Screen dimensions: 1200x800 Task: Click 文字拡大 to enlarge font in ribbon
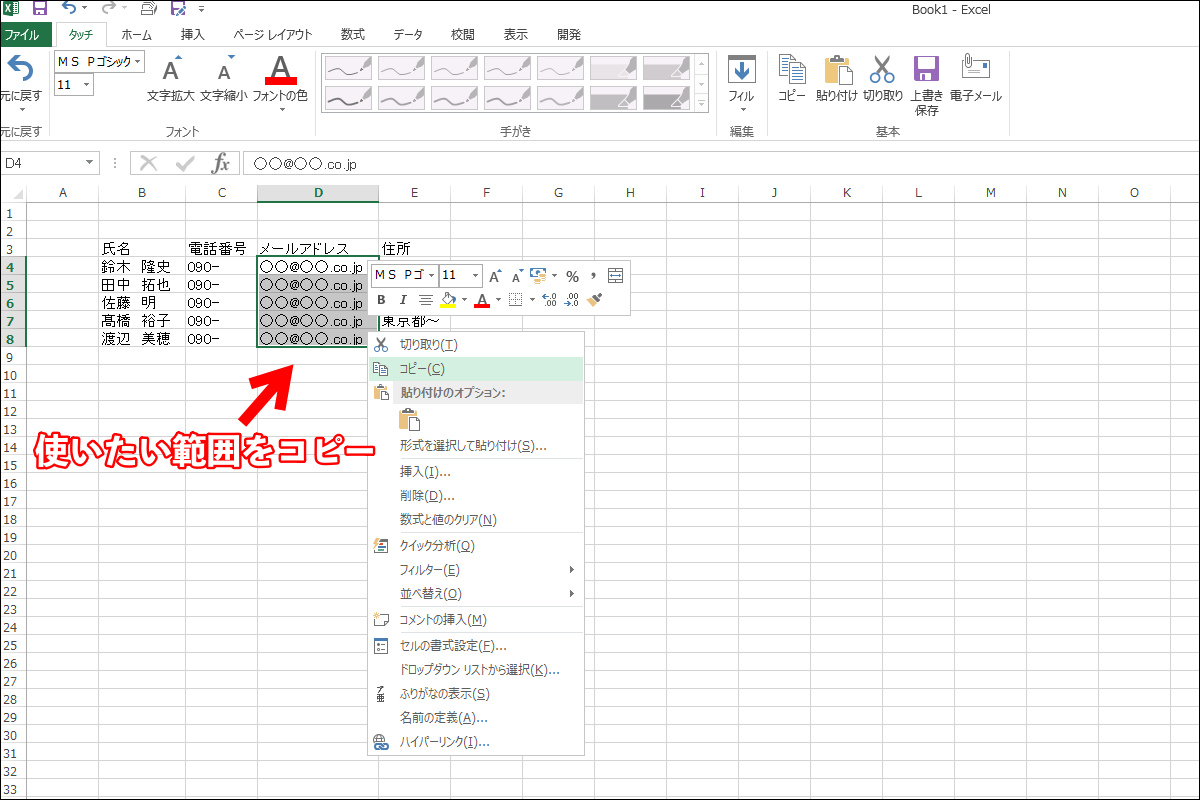[x=172, y=79]
